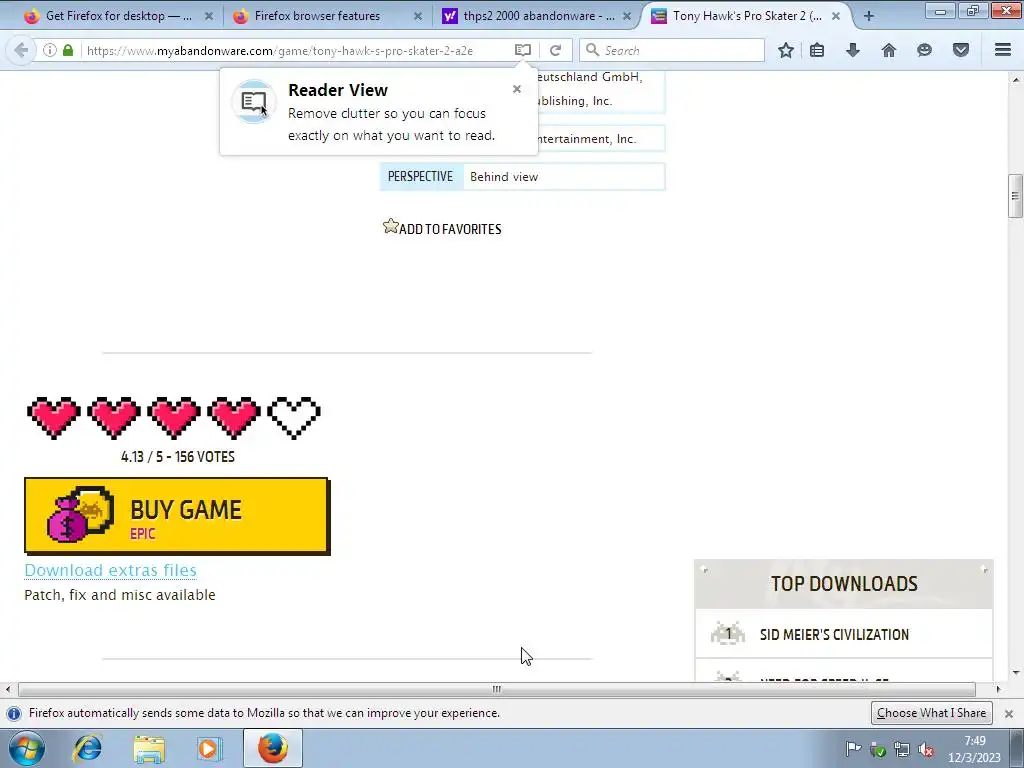Click the info icon in notification bar
This screenshot has height=768, width=1024.
click(x=14, y=713)
